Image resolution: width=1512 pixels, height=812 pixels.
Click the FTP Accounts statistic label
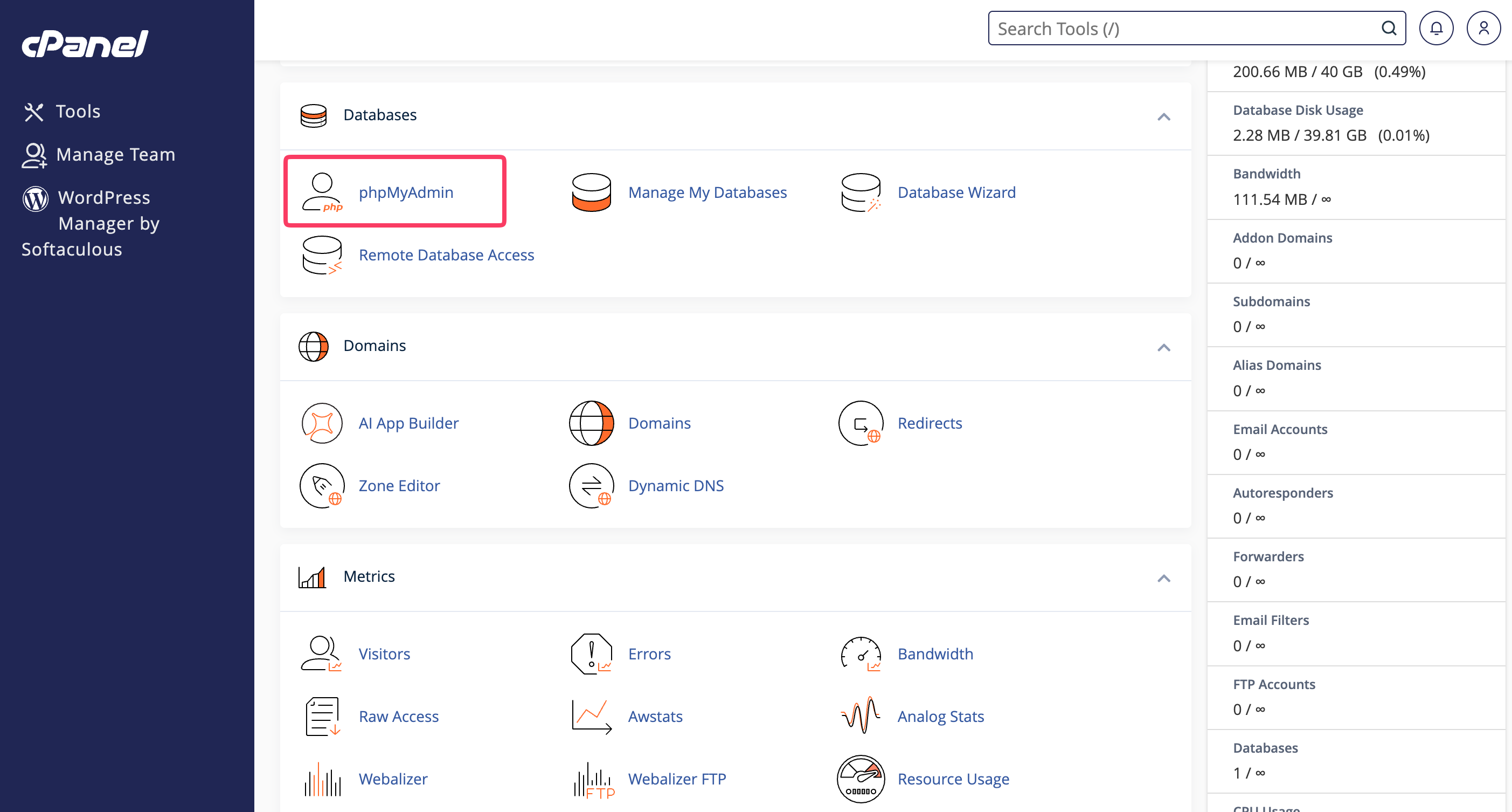pyautogui.click(x=1274, y=684)
